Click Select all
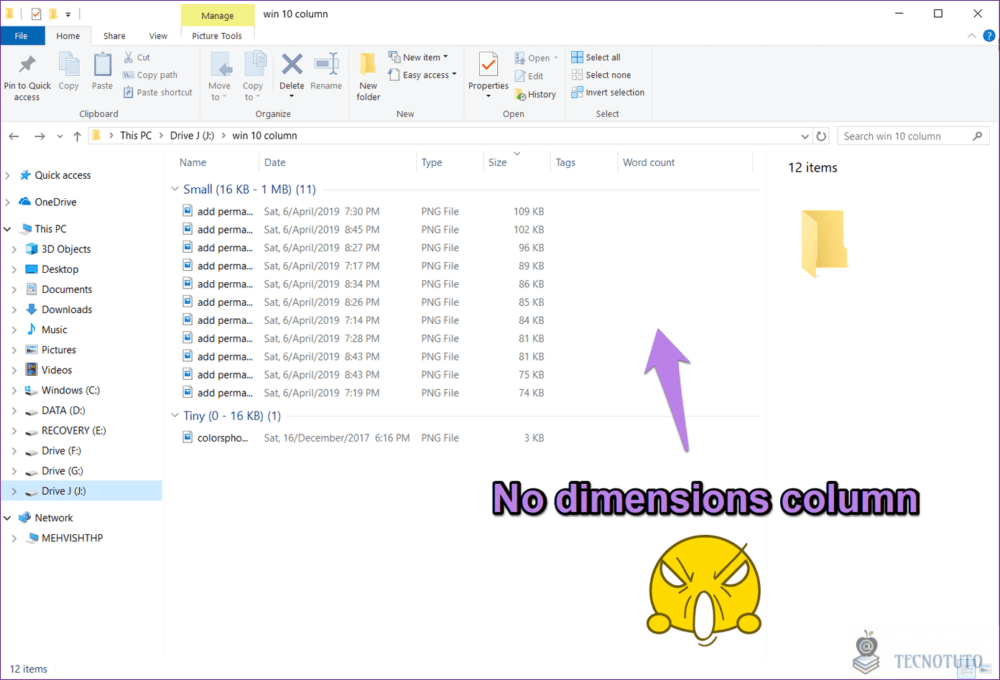 [x=596, y=57]
